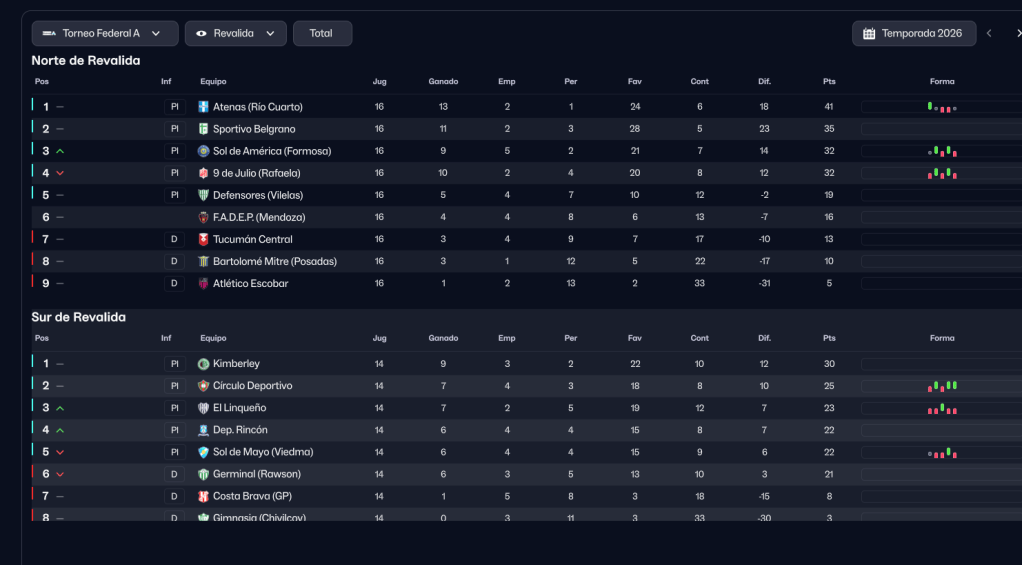
Task: Click the F.A.D.E.P. (Mendoza) club crest
Action: (x=204, y=217)
